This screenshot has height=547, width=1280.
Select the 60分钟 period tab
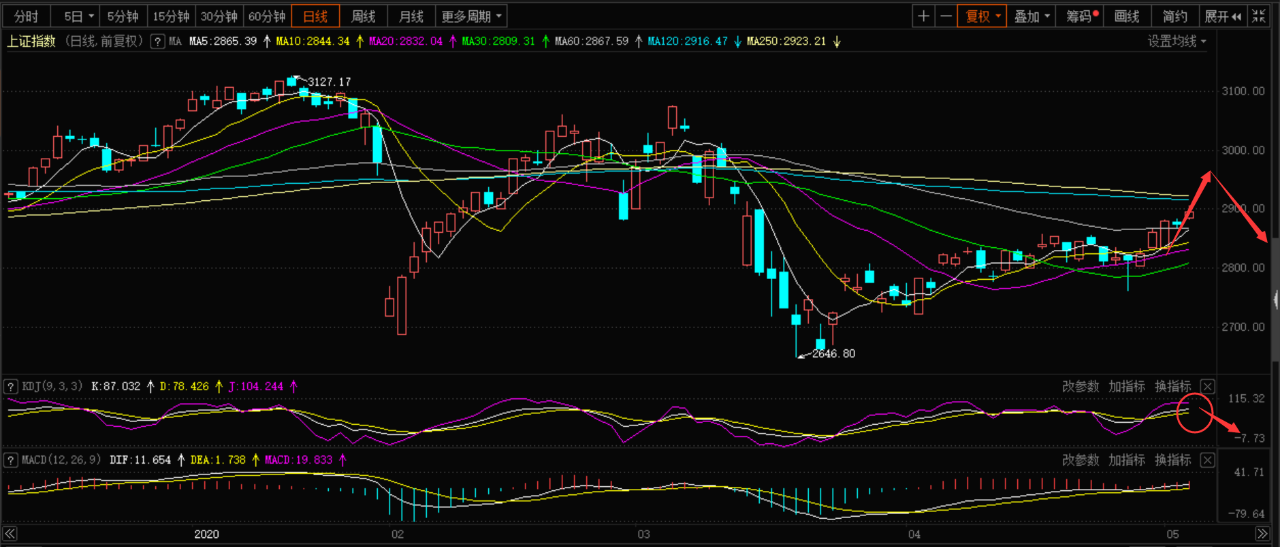coord(267,16)
